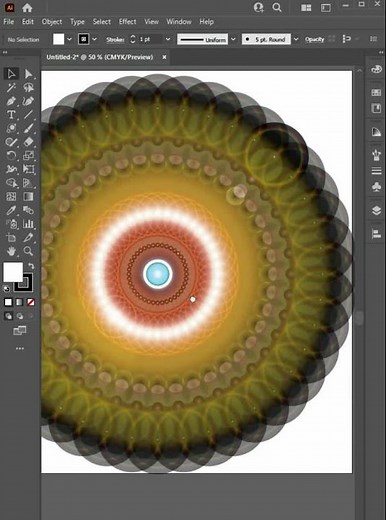The width and height of the screenshot is (386, 520).
Task: Choose the Free Transform tool
Action: pyautogui.click(x=28, y=169)
